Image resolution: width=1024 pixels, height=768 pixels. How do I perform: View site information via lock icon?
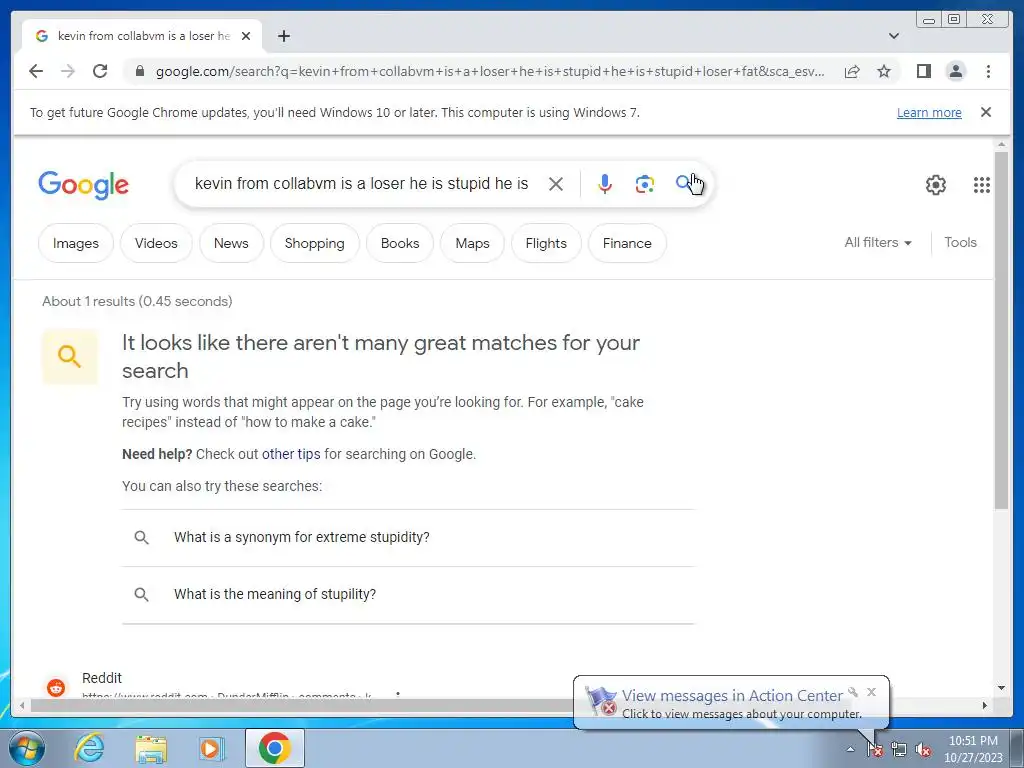tap(139, 71)
